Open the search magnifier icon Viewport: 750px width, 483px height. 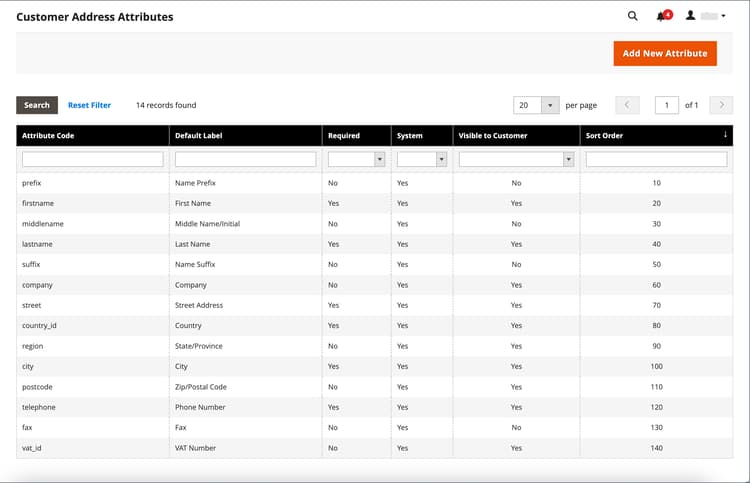tap(632, 16)
